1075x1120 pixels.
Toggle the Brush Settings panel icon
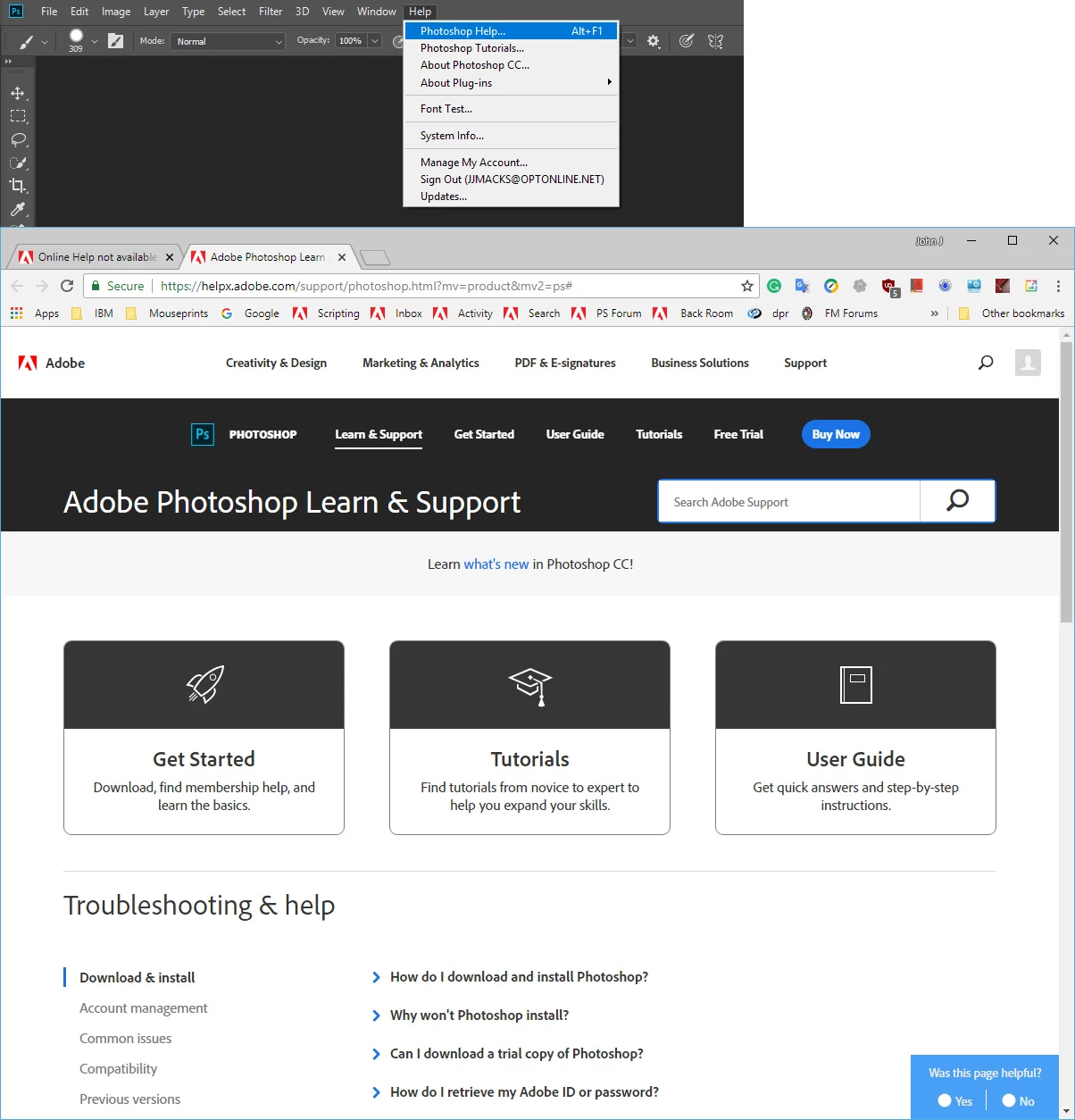pyautogui.click(x=116, y=41)
